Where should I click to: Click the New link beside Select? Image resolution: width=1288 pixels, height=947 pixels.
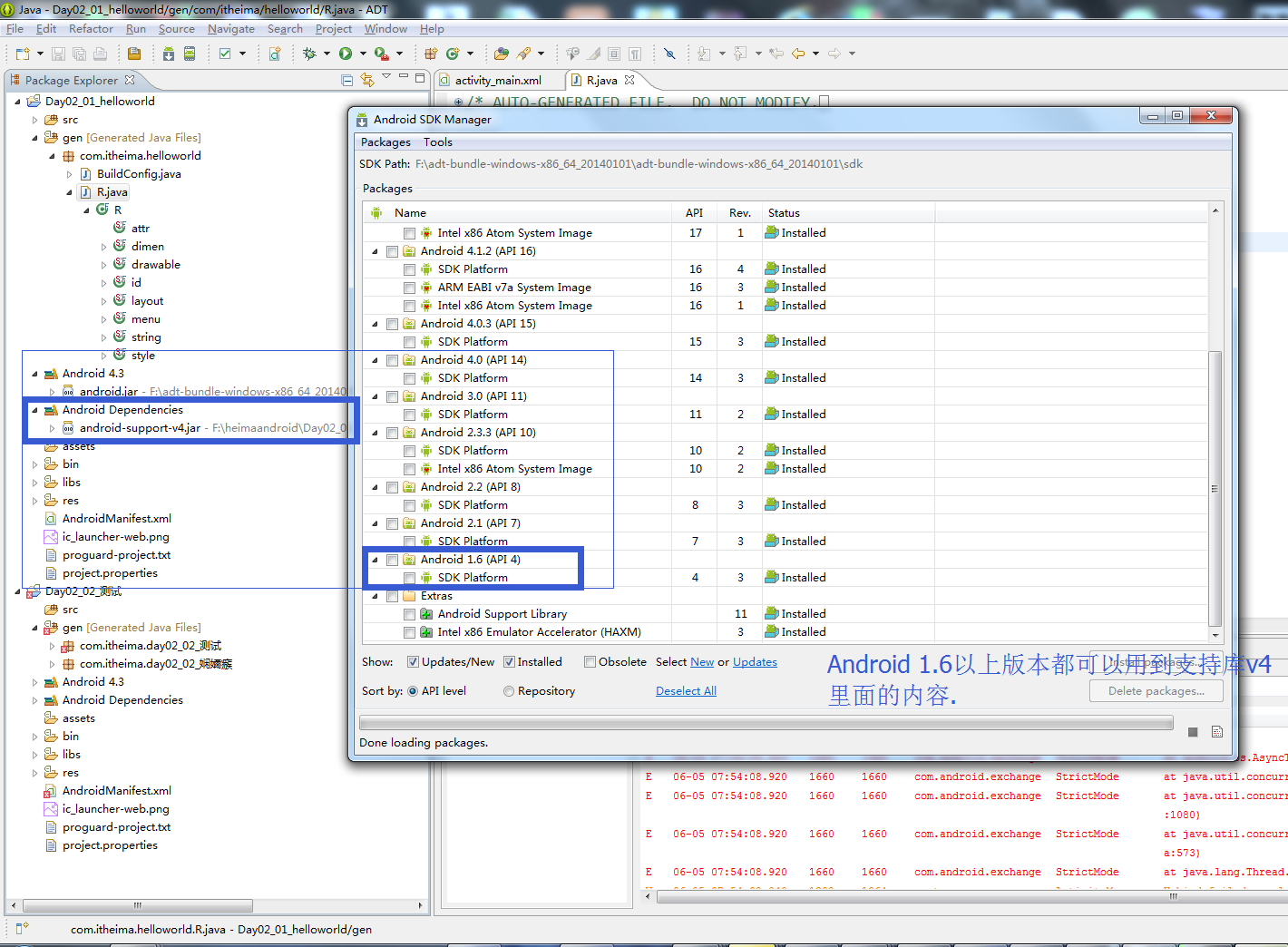702,662
